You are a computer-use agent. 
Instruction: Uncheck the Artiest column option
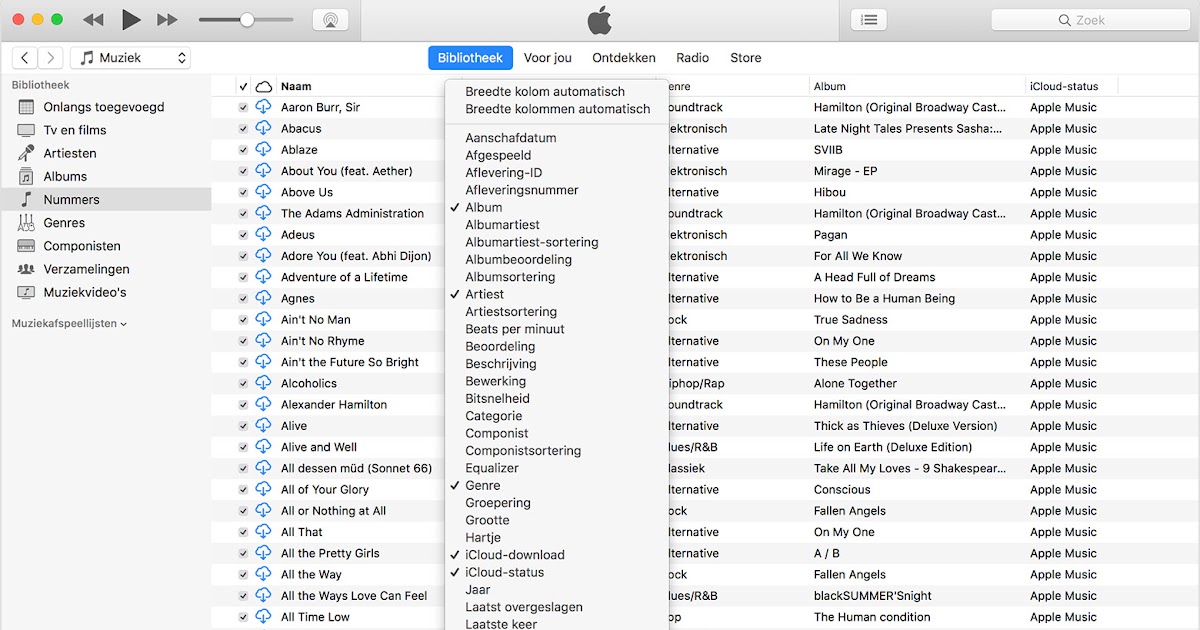485,294
